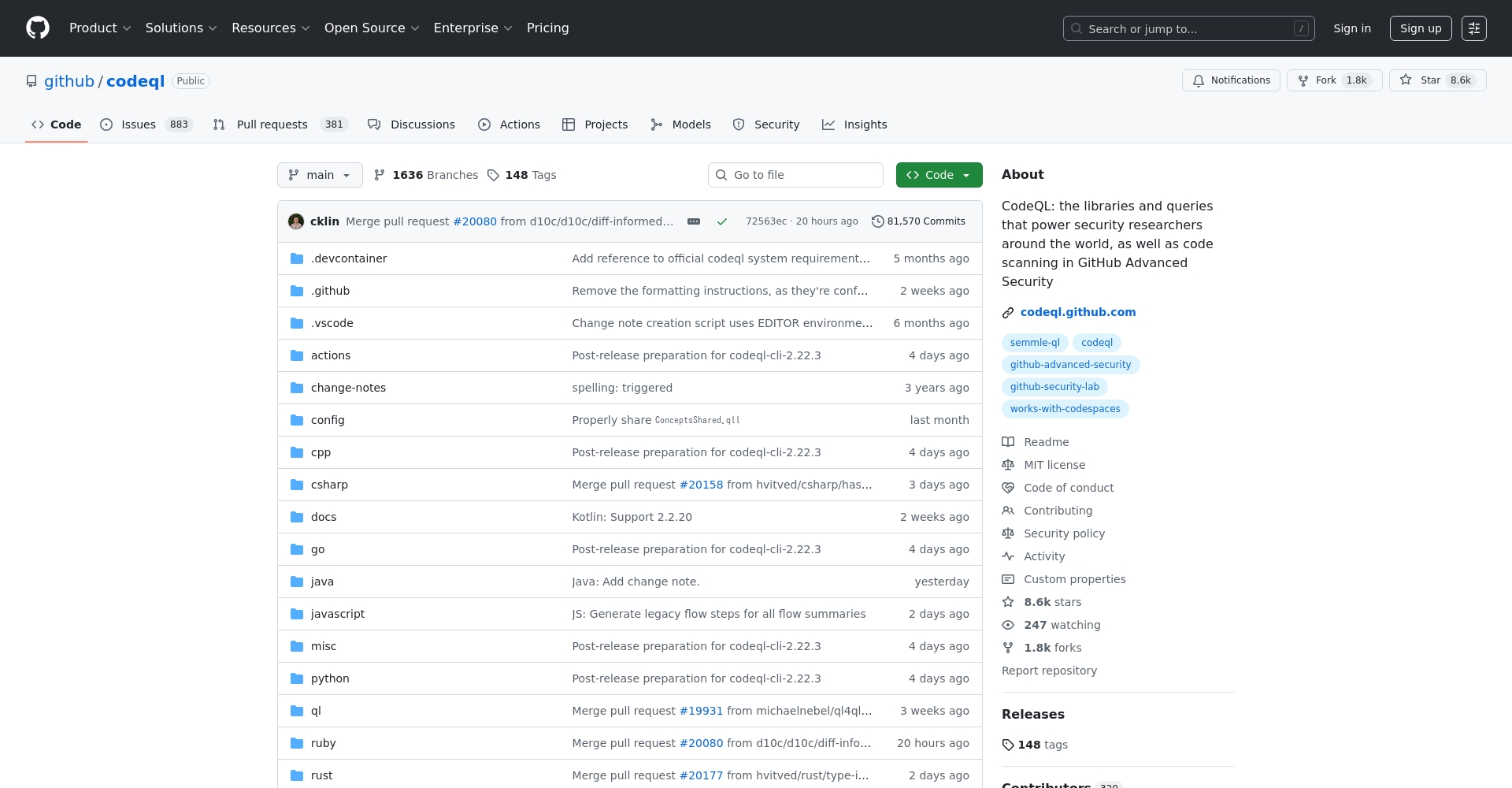
Task: Click the stars icon in About sidebar
Action: (x=1008, y=602)
